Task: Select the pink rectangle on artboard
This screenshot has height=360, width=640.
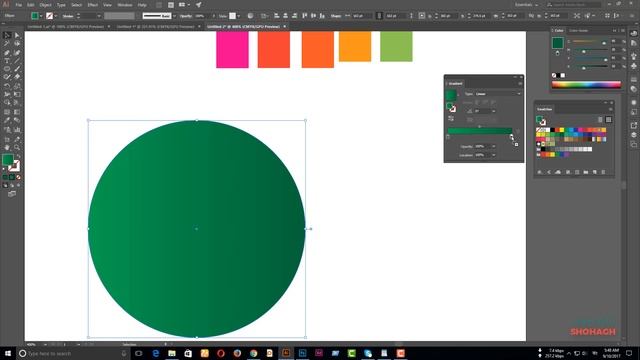Action: click(x=232, y=49)
